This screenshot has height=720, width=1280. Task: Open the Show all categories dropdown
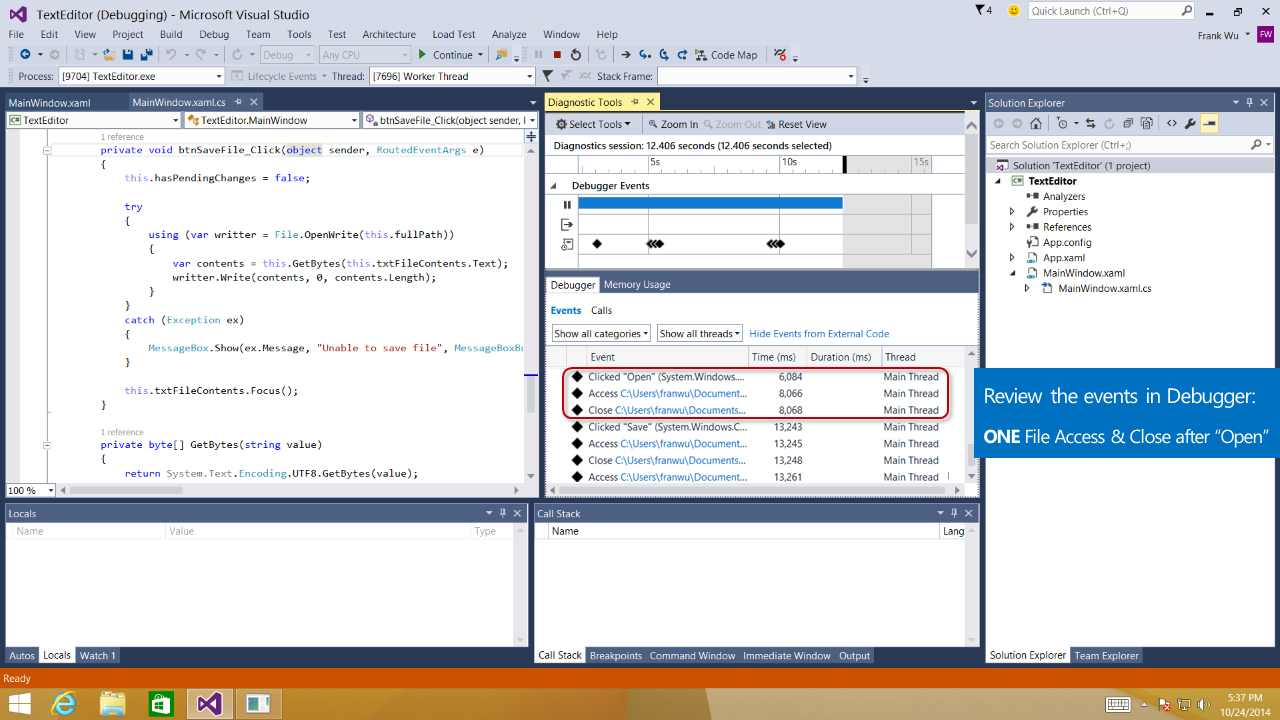point(601,333)
